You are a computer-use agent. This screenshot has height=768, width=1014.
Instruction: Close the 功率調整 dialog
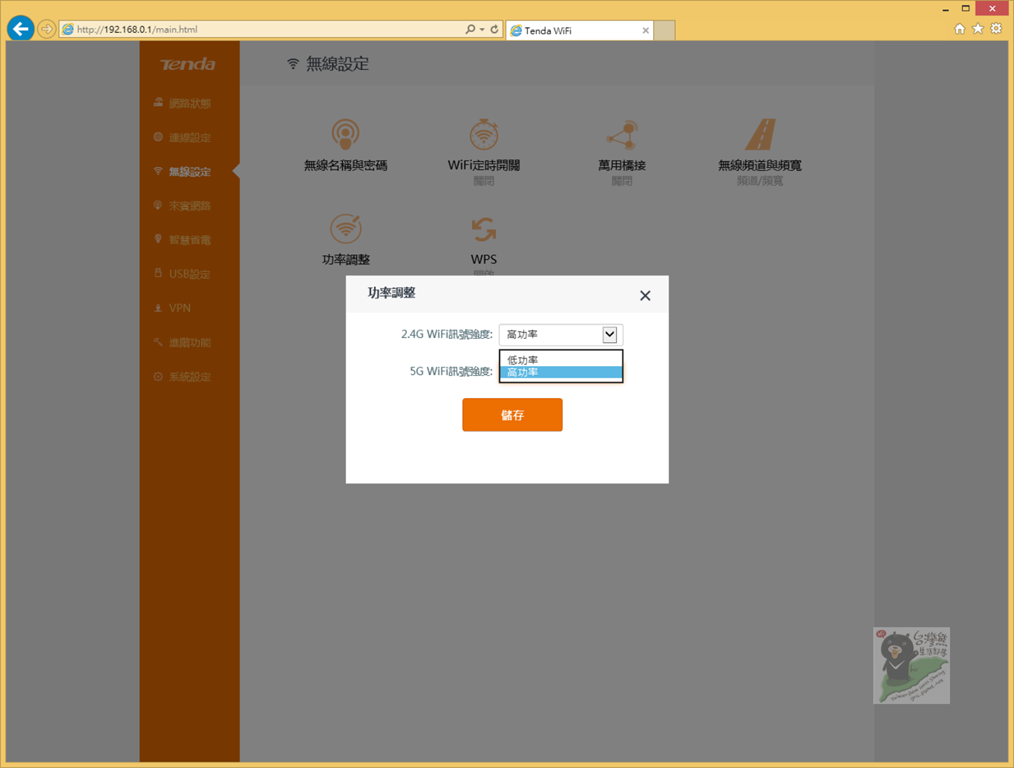645,295
